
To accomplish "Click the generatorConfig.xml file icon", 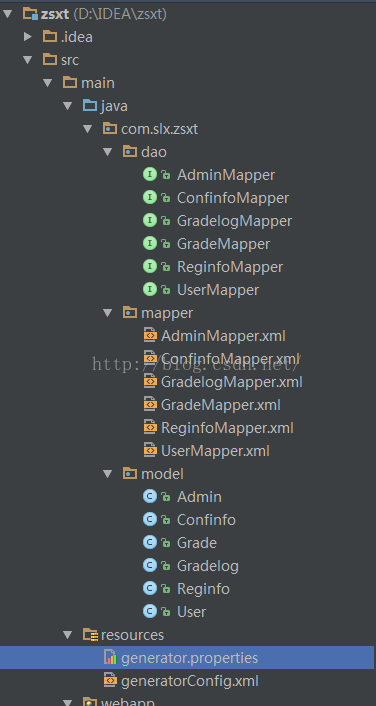I will [x=110, y=680].
